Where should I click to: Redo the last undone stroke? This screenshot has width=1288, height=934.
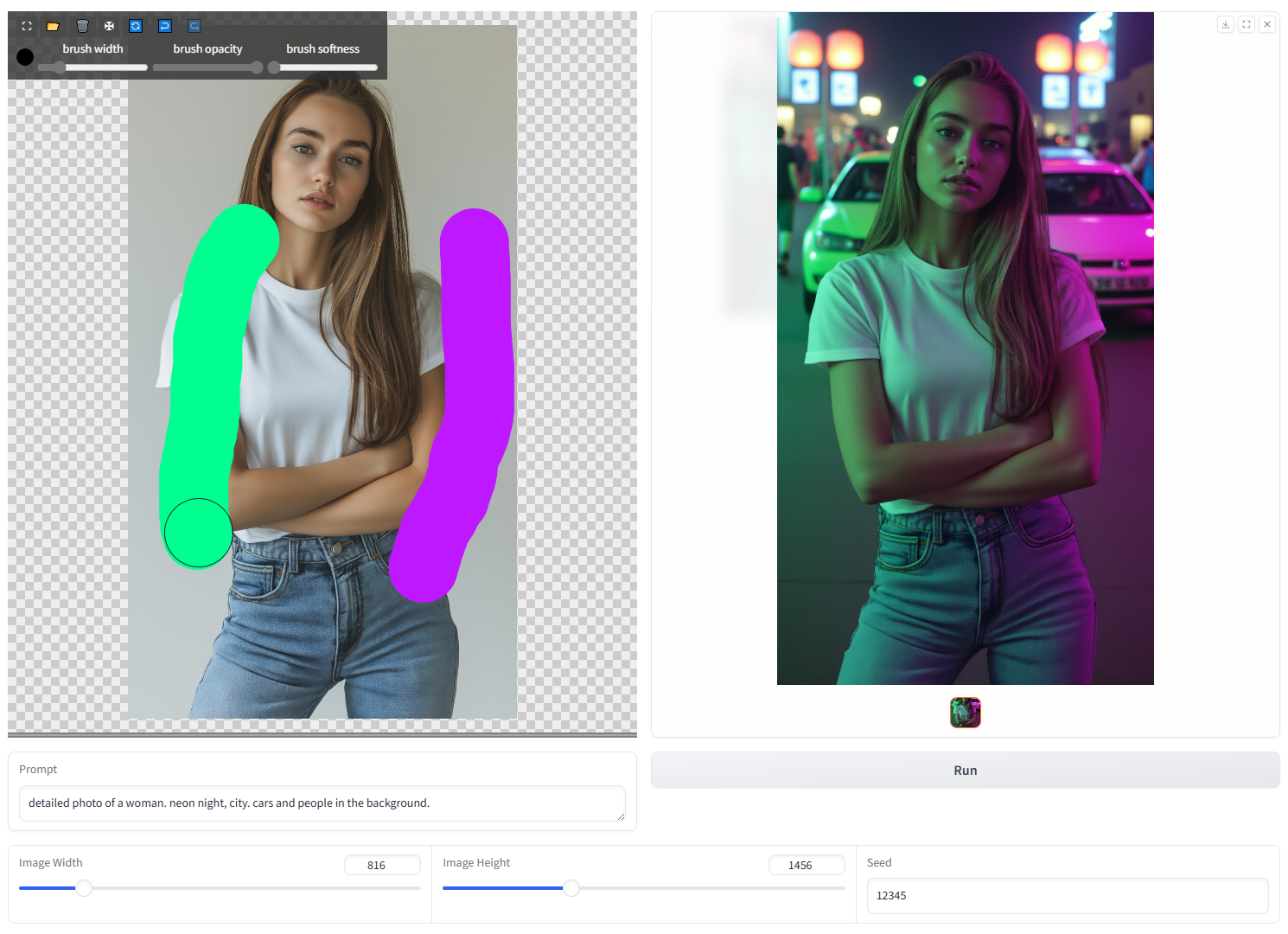[x=194, y=26]
